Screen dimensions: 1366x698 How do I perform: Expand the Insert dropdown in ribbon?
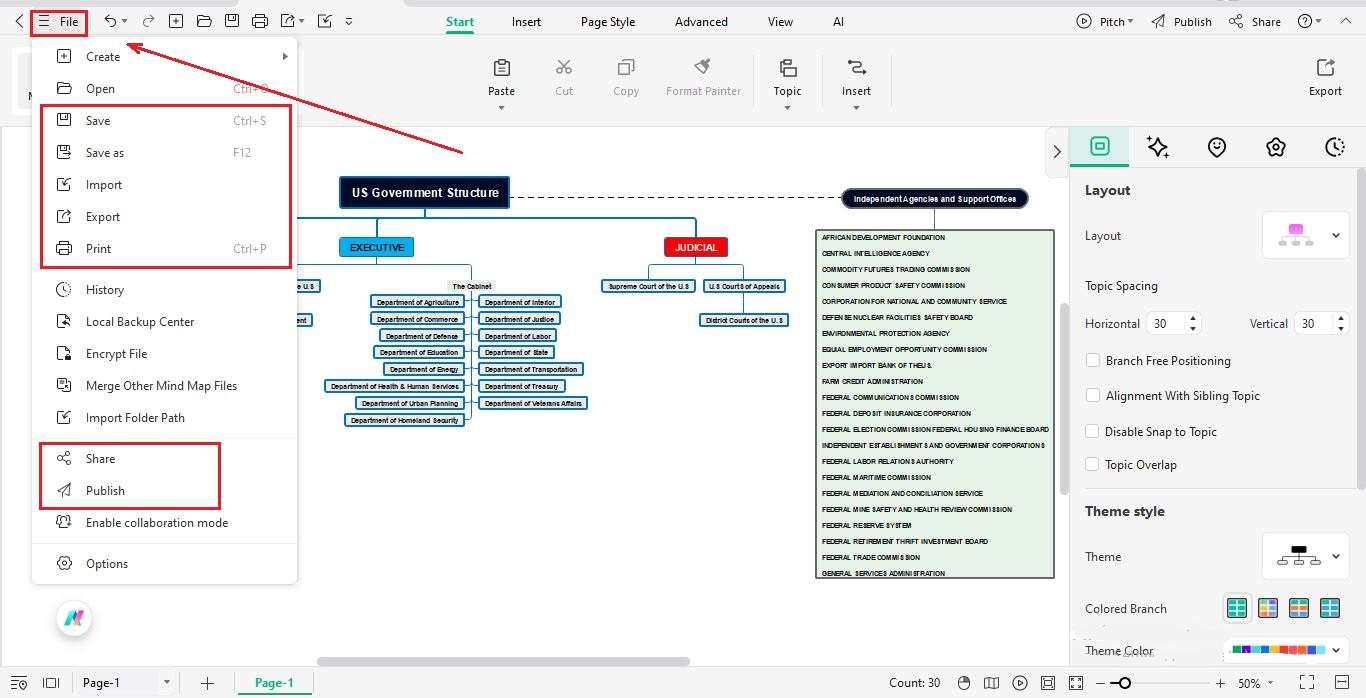pyautogui.click(x=856, y=108)
